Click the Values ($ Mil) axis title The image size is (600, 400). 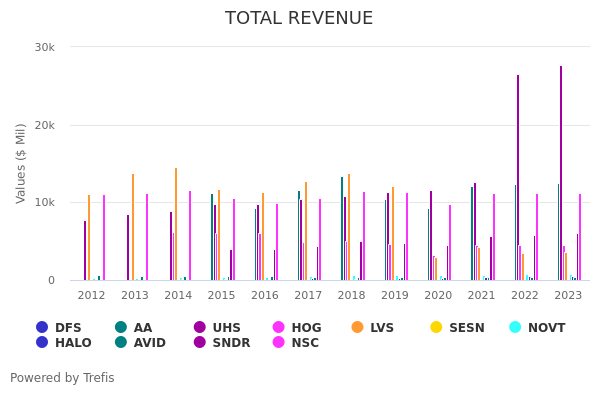[21, 163]
